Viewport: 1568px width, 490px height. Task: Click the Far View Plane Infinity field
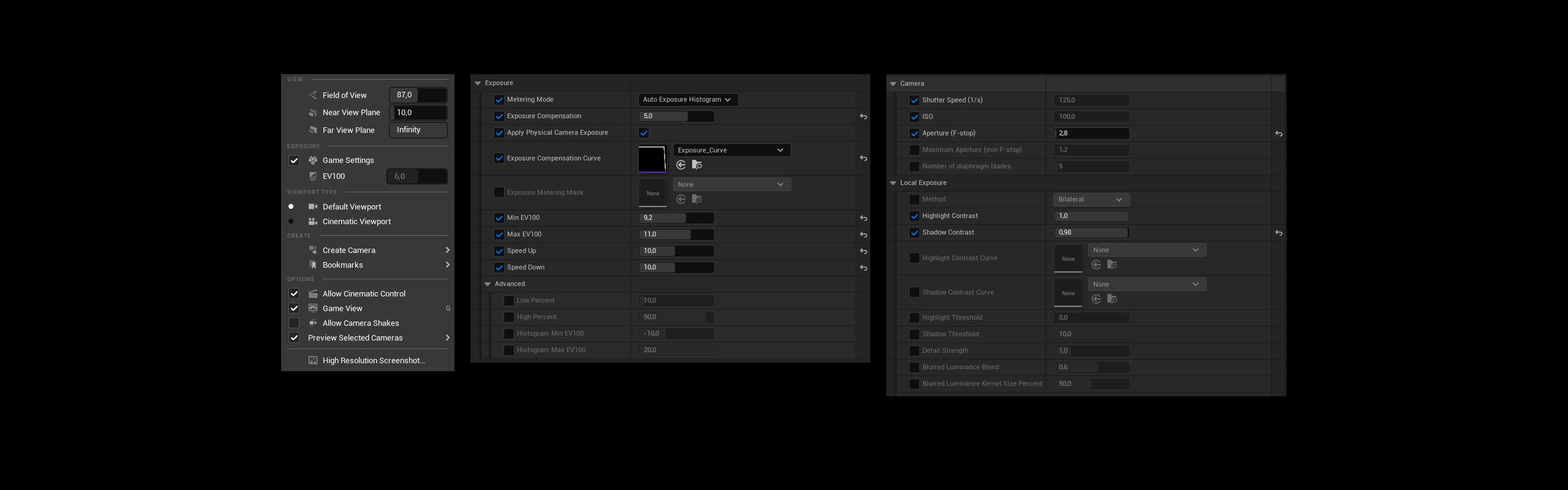[418, 130]
